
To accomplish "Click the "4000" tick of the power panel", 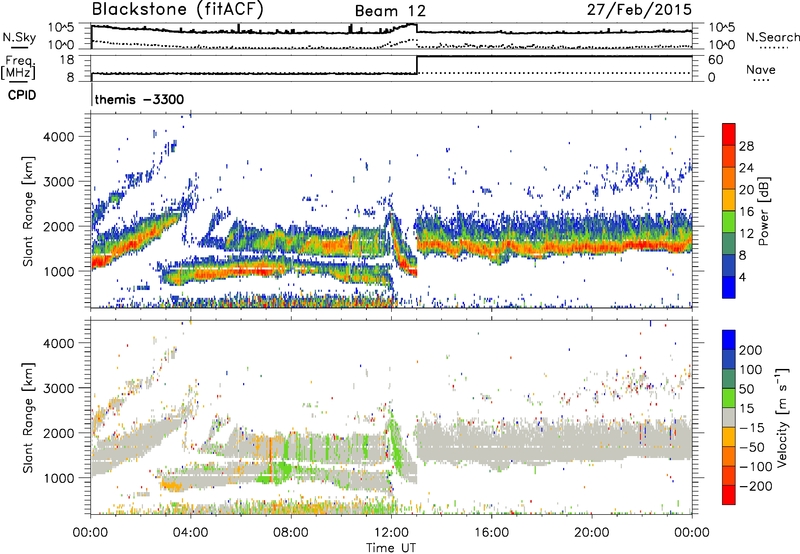I will [x=59, y=137].
